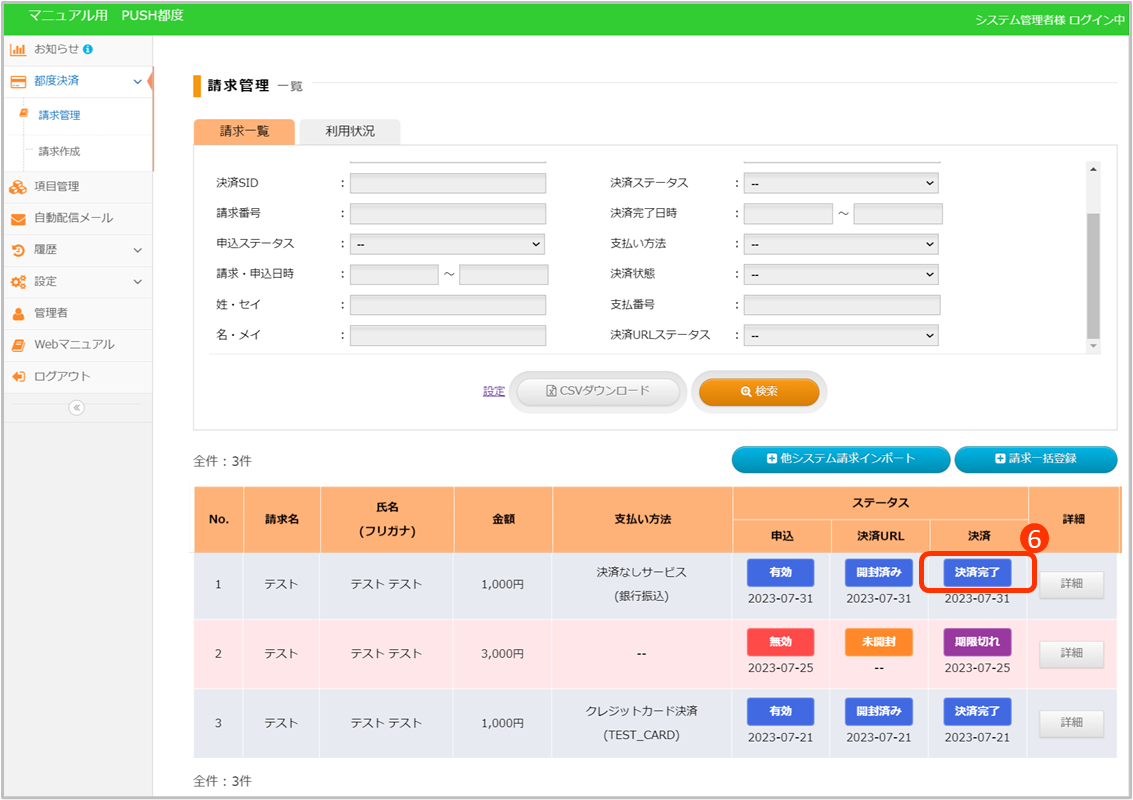Open 請求作成 in the sidebar
1133x800 pixels.
pos(59,152)
